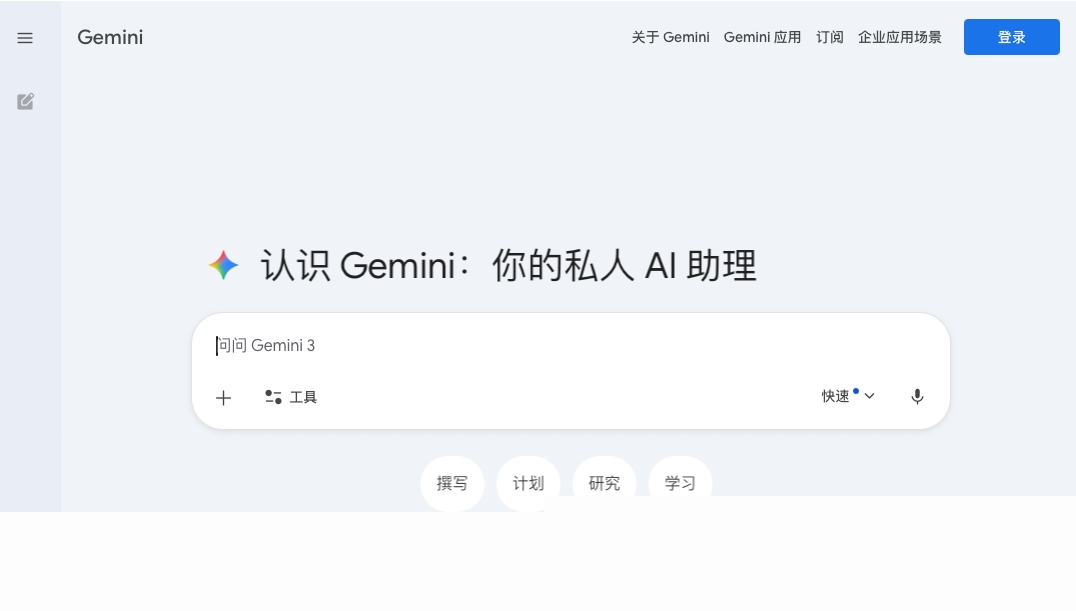Click the colorful Gemini sparkle logo

pos(223,265)
